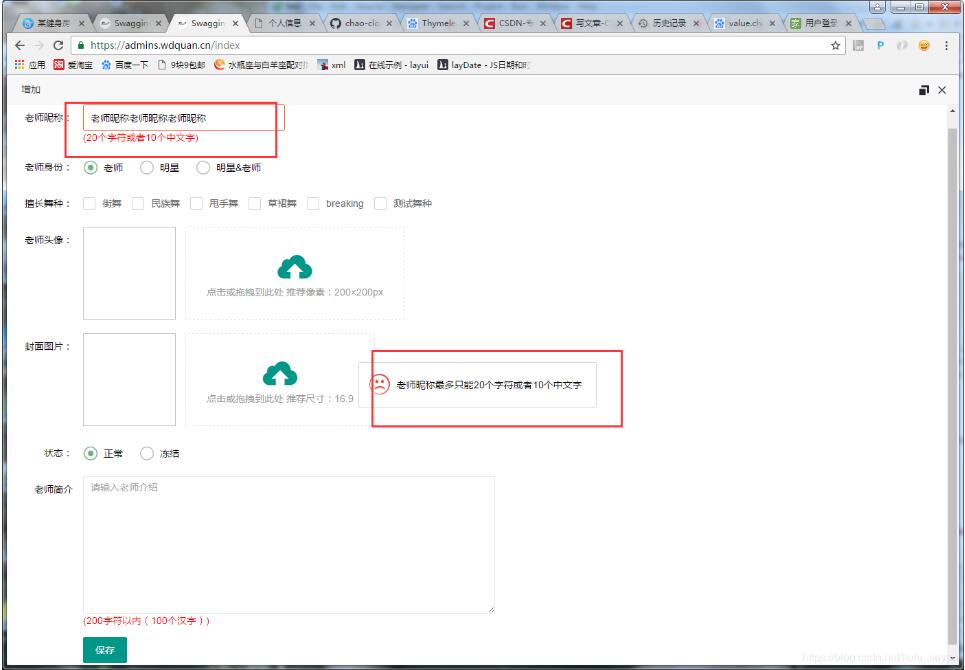This screenshot has height=670, width=965.
Task: Open the 9块9包邮 bookmark
Action: [182, 65]
